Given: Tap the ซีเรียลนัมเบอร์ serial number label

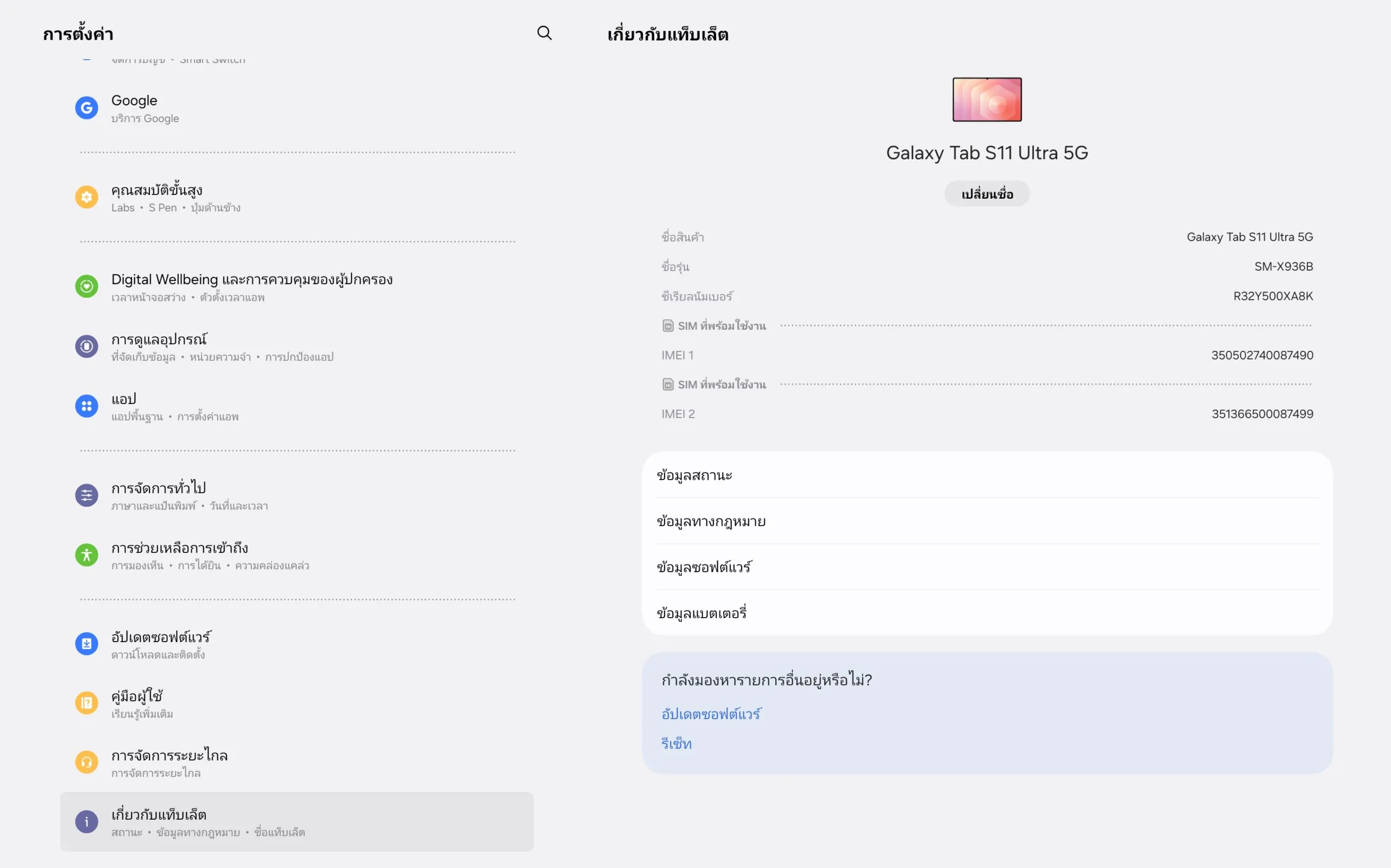Looking at the screenshot, I should [x=697, y=296].
